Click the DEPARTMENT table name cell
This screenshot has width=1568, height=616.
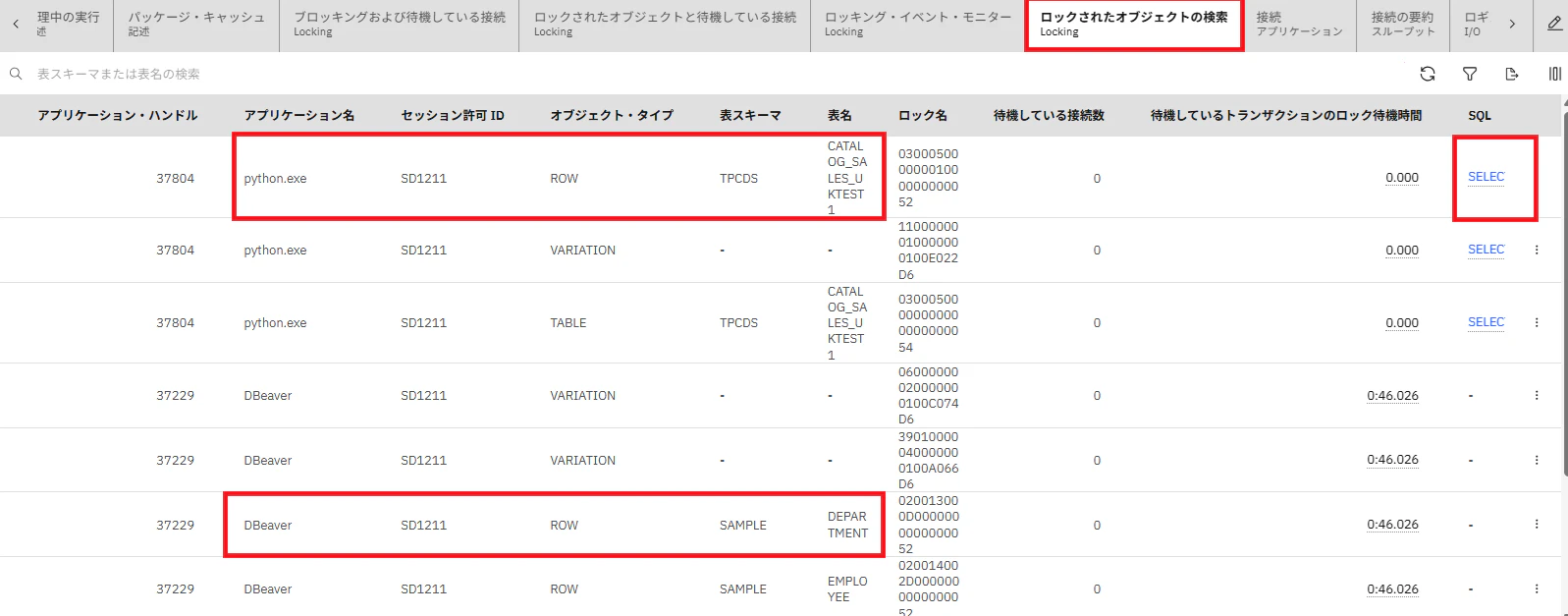[847, 525]
